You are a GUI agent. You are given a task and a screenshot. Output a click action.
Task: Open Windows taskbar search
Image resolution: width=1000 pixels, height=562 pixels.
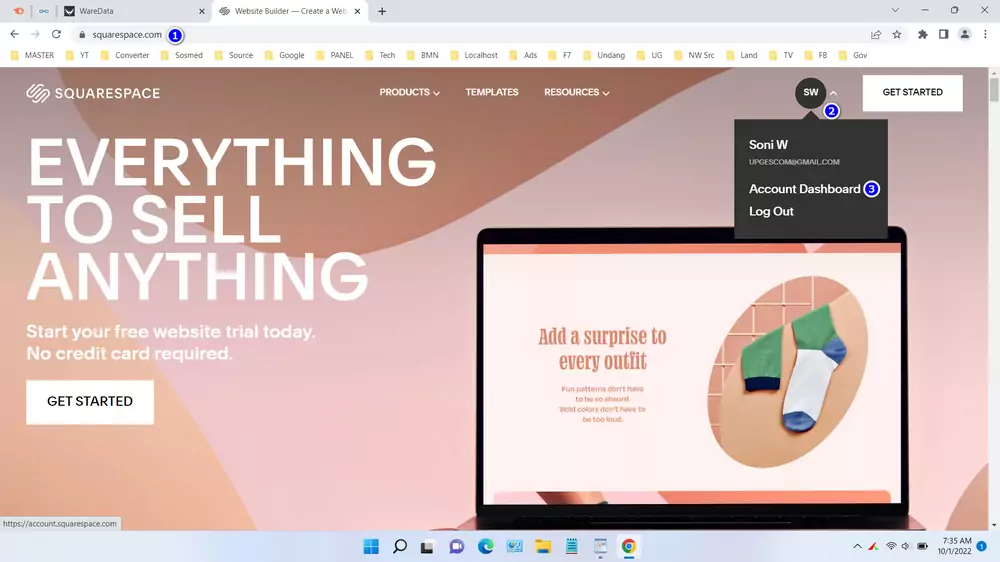click(400, 546)
